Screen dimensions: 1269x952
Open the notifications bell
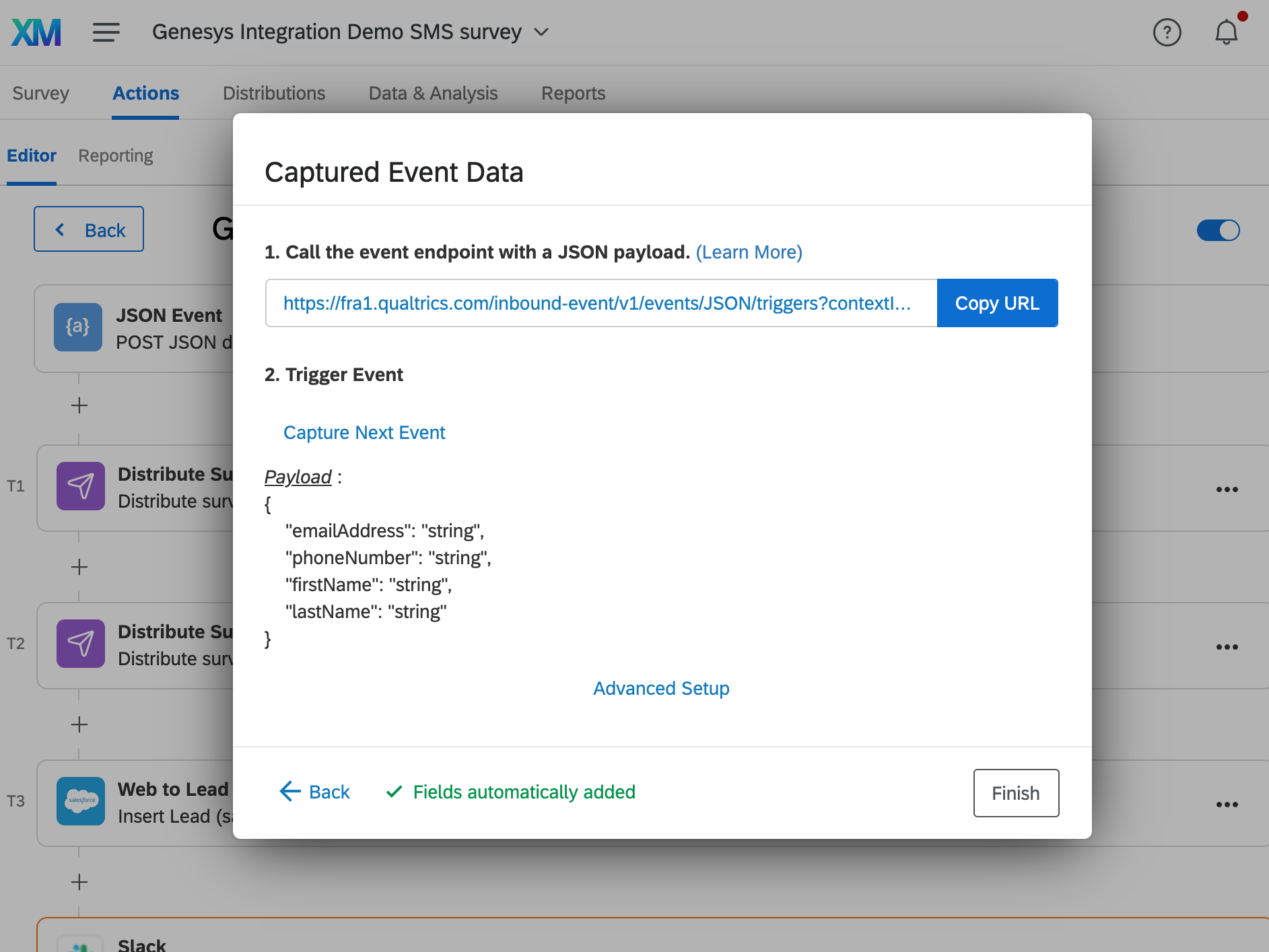pyautogui.click(x=1226, y=32)
